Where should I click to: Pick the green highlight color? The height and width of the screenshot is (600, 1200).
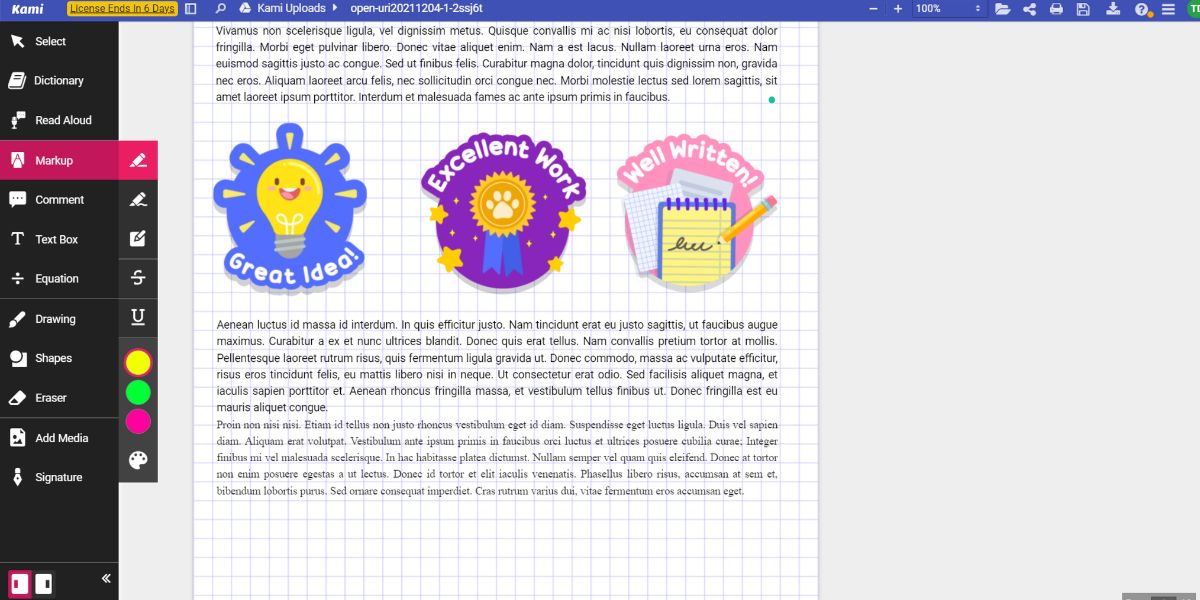(138, 392)
